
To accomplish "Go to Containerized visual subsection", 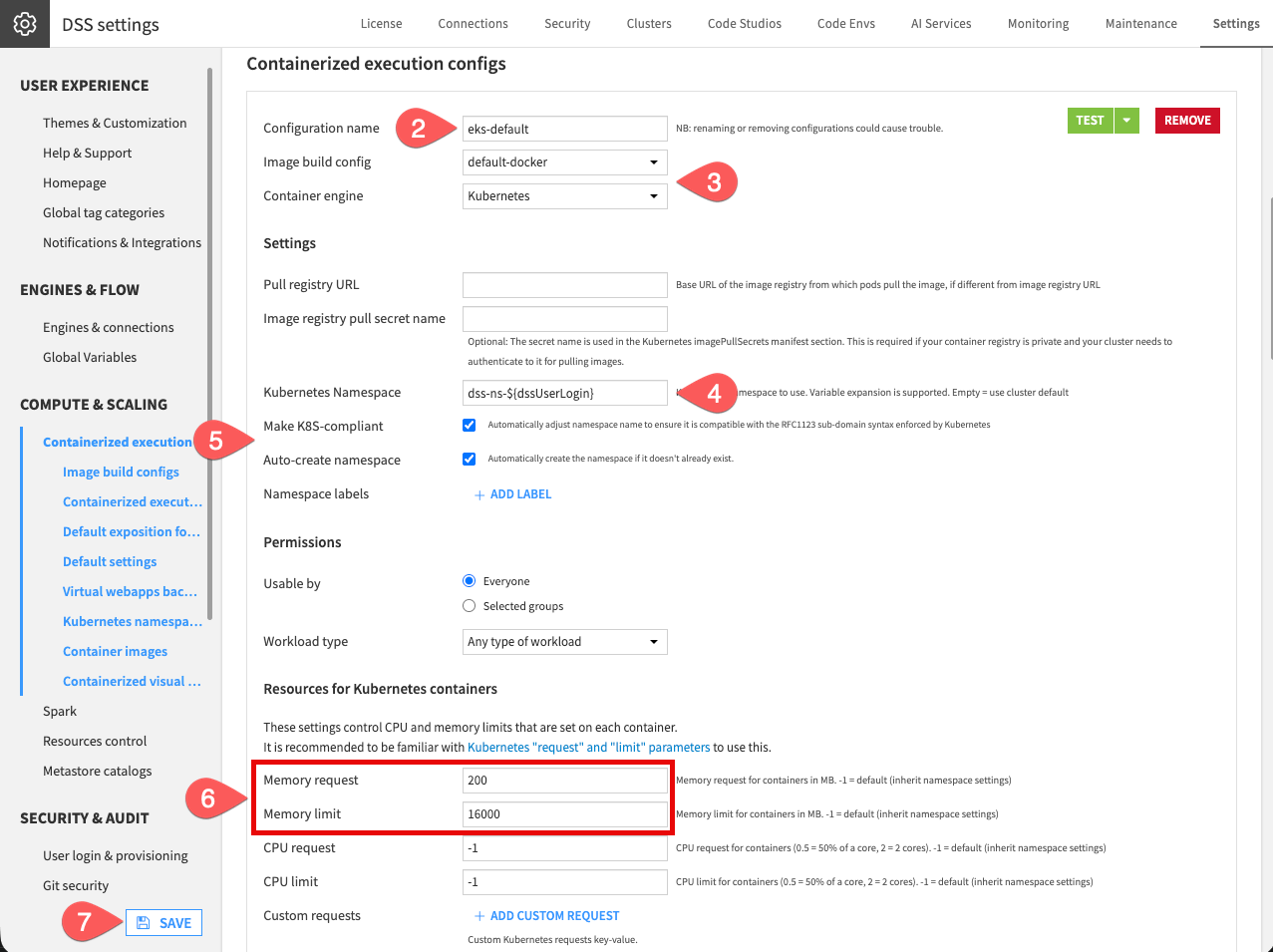I will 132,682.
